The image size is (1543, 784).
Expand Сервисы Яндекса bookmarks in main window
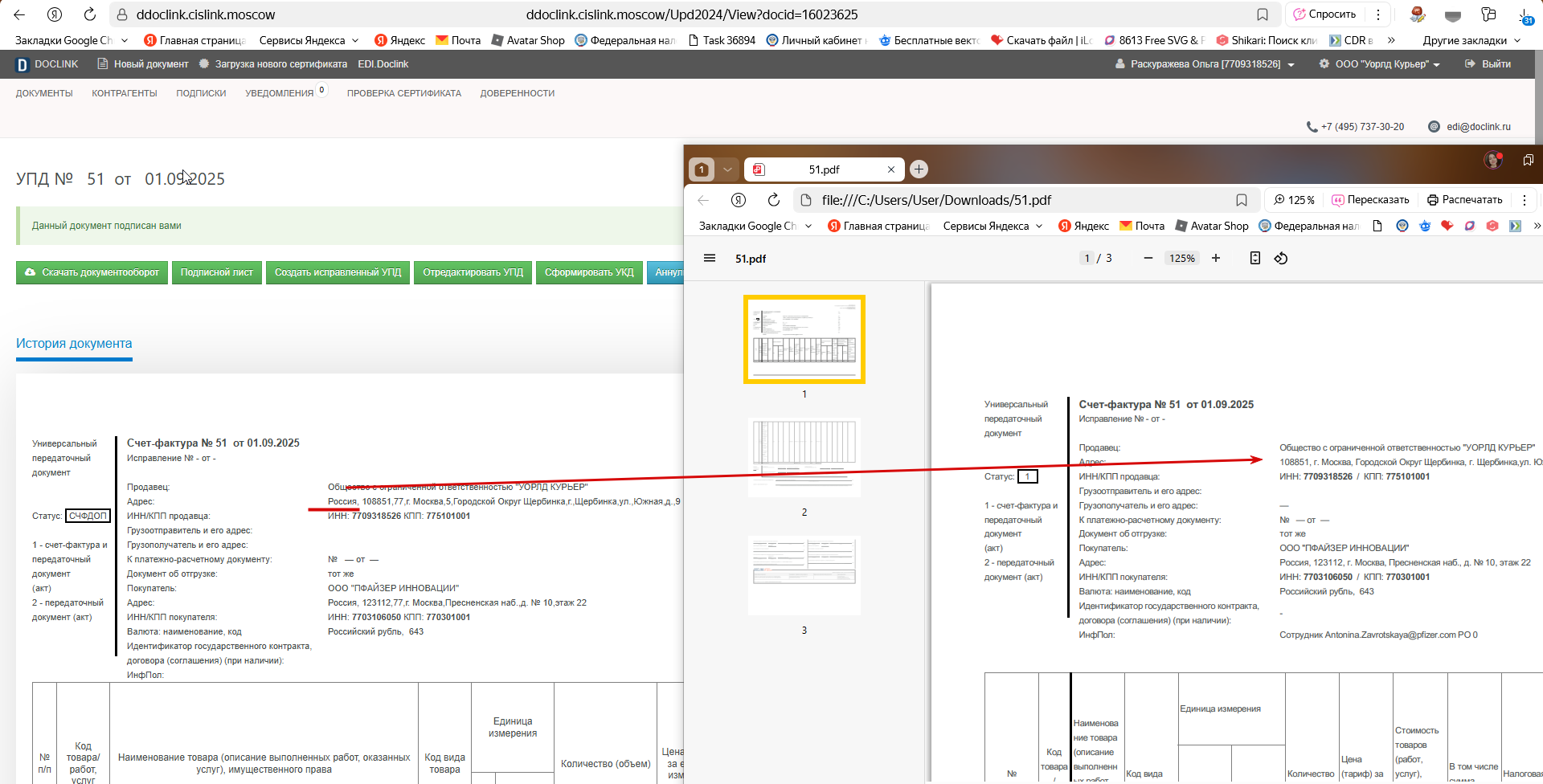point(309,40)
